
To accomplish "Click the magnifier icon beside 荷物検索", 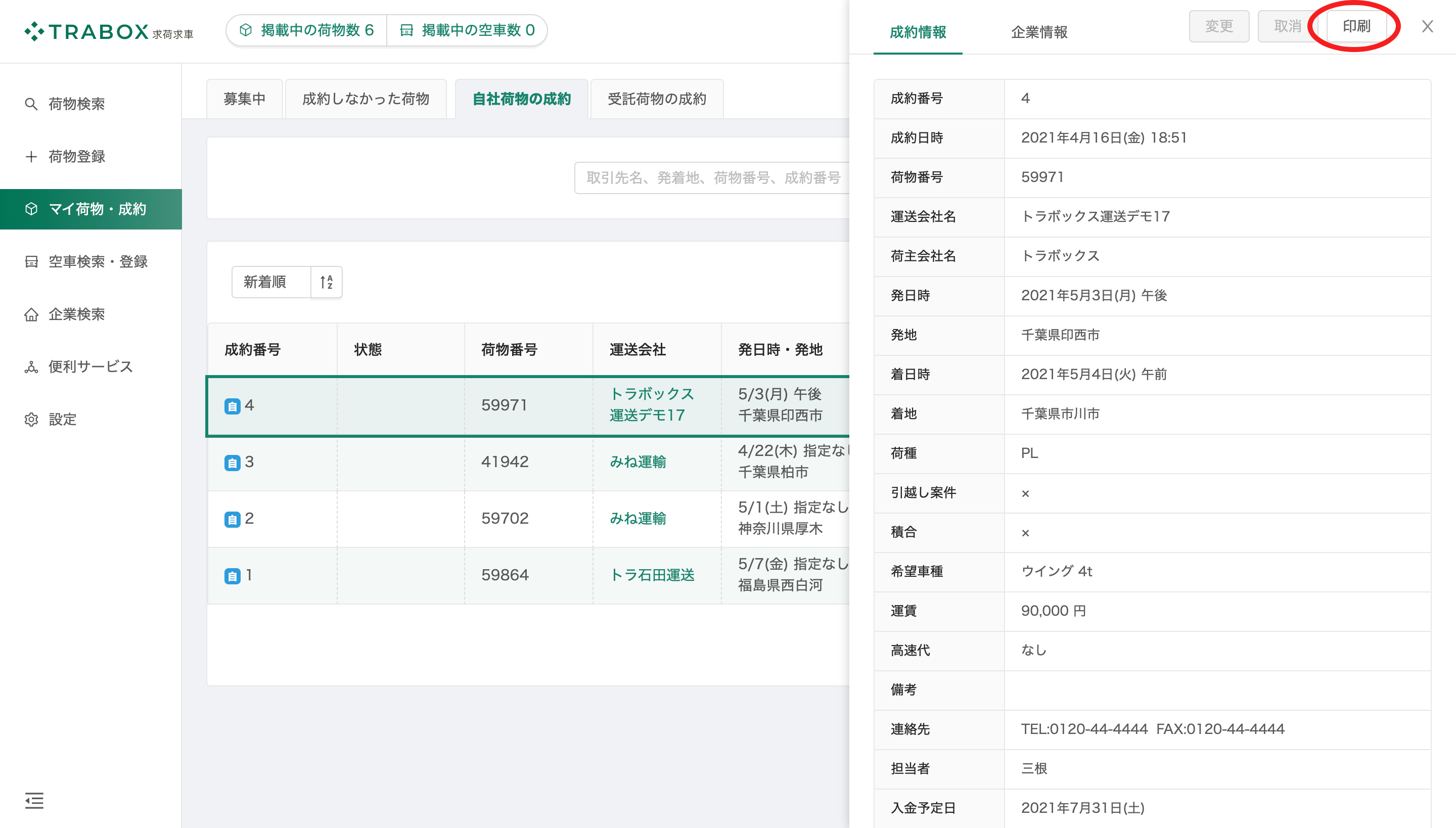I will coord(31,104).
